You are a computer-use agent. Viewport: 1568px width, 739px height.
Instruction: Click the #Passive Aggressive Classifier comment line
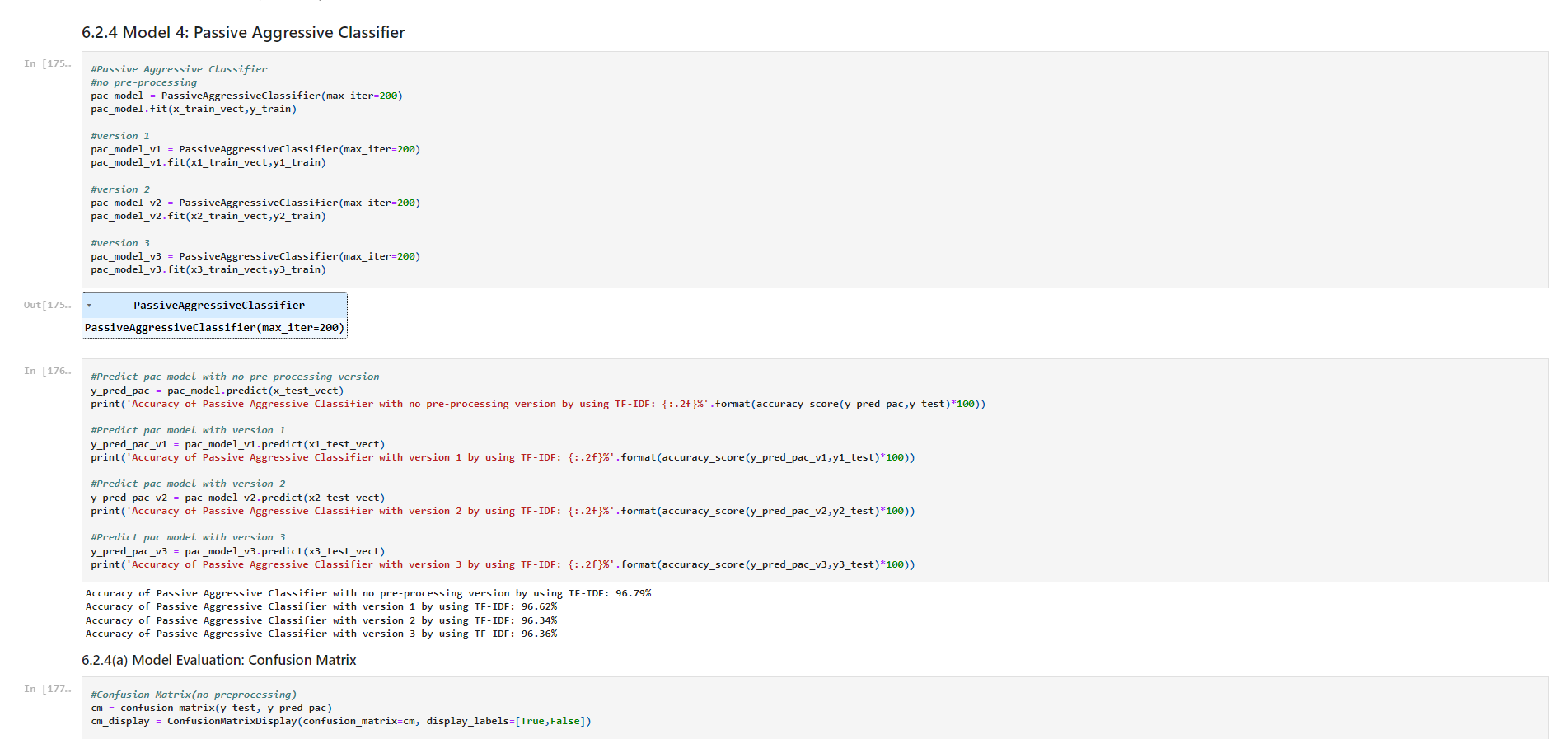click(179, 69)
